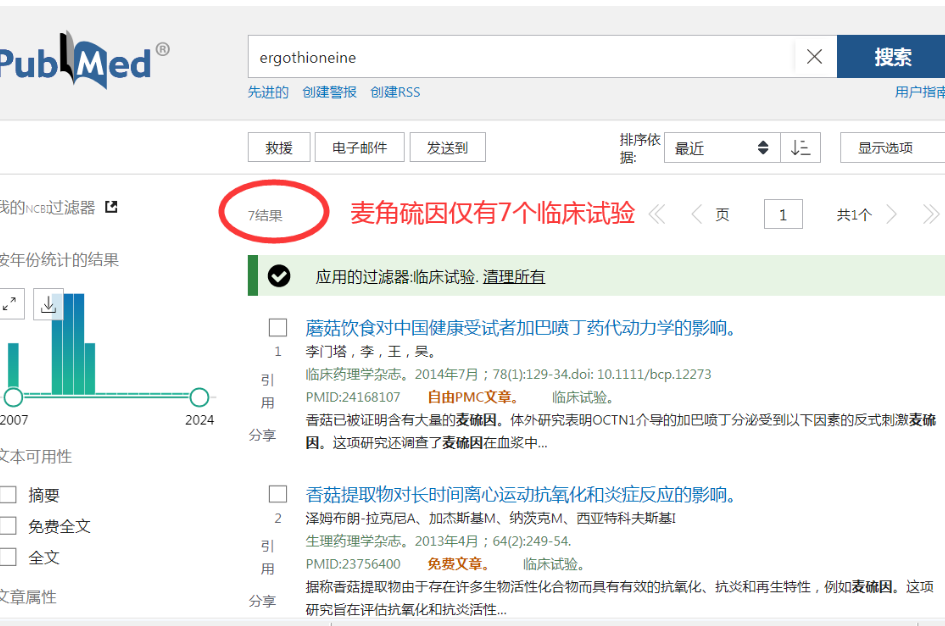This screenshot has width=945, height=626.
Task: Select the checkbox for the first search result
Action: (278, 328)
